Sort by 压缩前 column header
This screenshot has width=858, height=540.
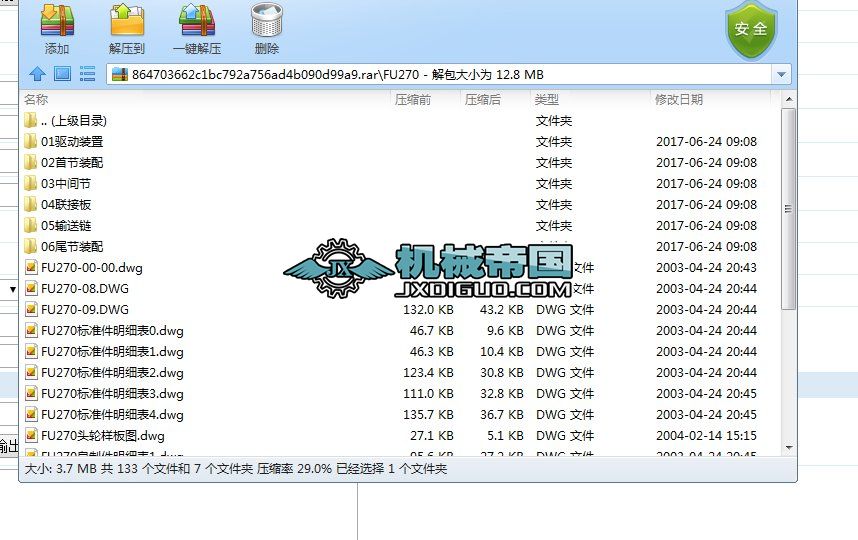click(413, 100)
